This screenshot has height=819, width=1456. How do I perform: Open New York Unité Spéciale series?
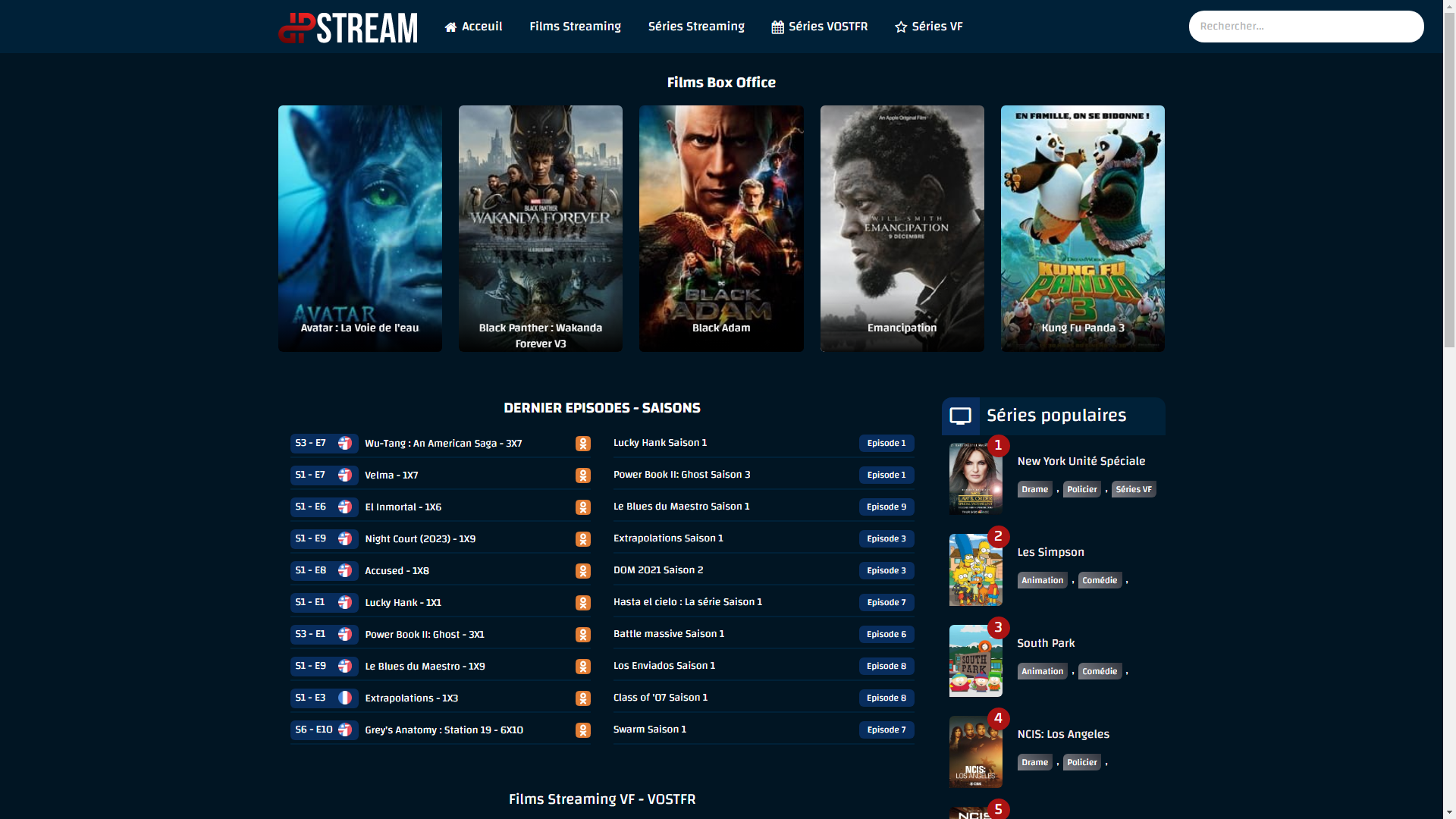point(1081,461)
